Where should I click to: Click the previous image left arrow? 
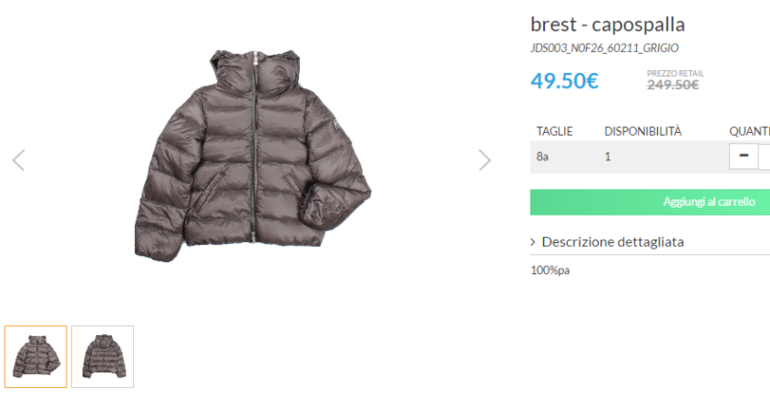point(18,160)
